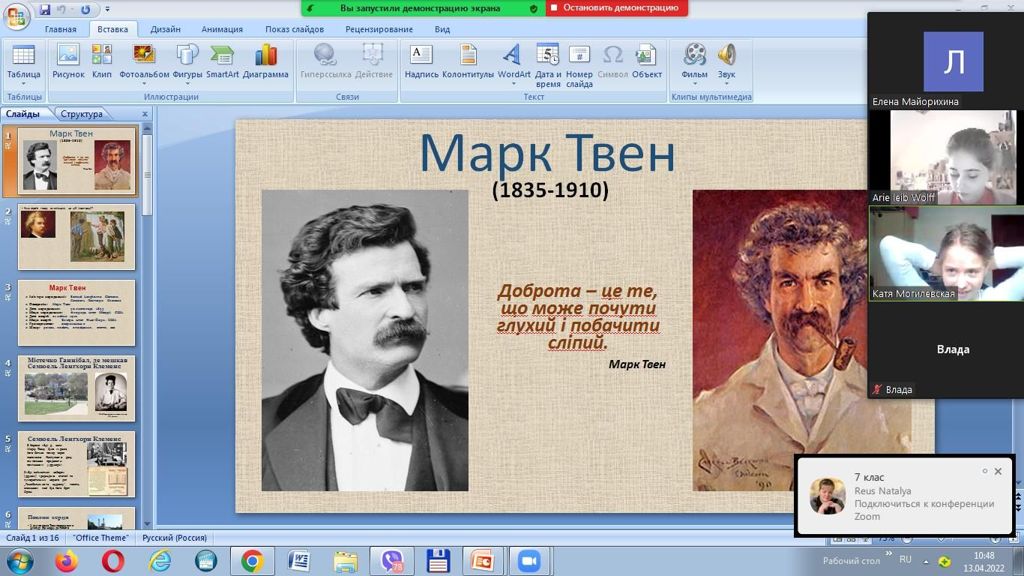The image size is (1024, 576).
Task: Insert a Надпись text box
Action: coord(421,61)
